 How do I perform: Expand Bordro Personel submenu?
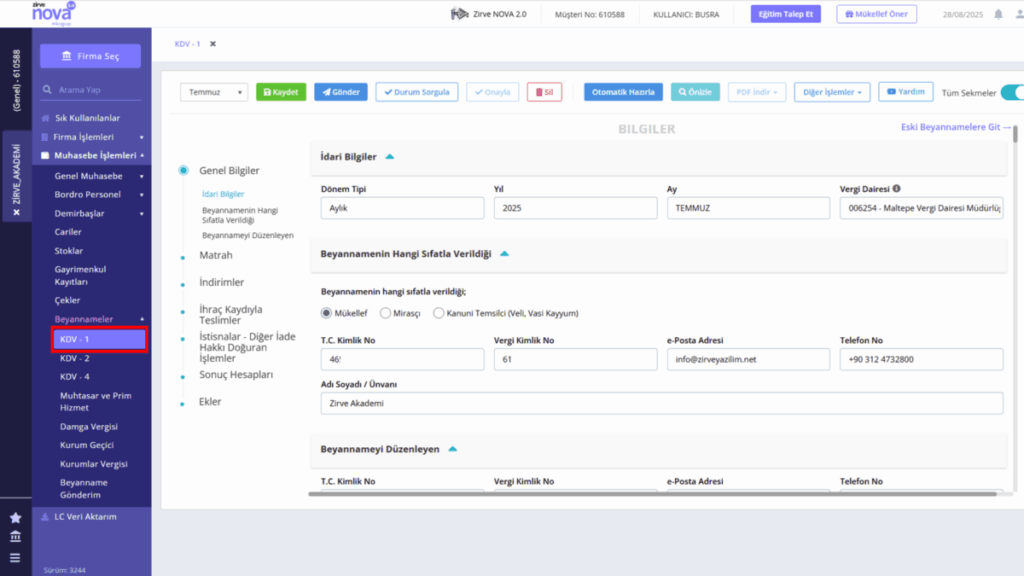[98, 195]
